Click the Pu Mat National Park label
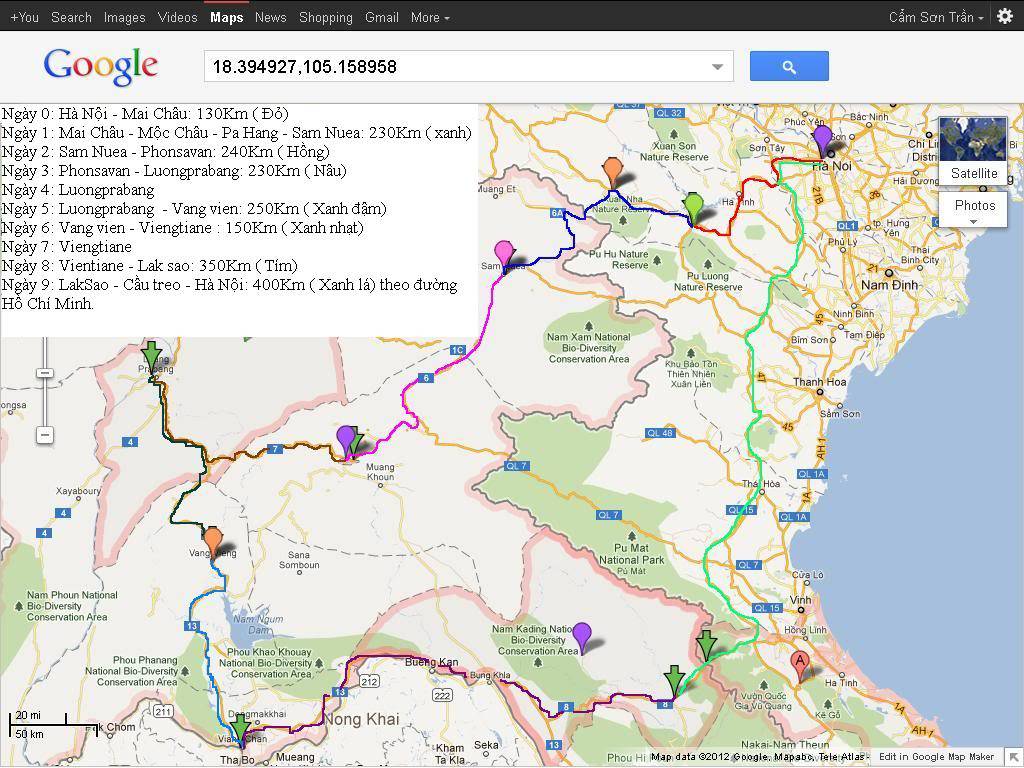 [632, 554]
